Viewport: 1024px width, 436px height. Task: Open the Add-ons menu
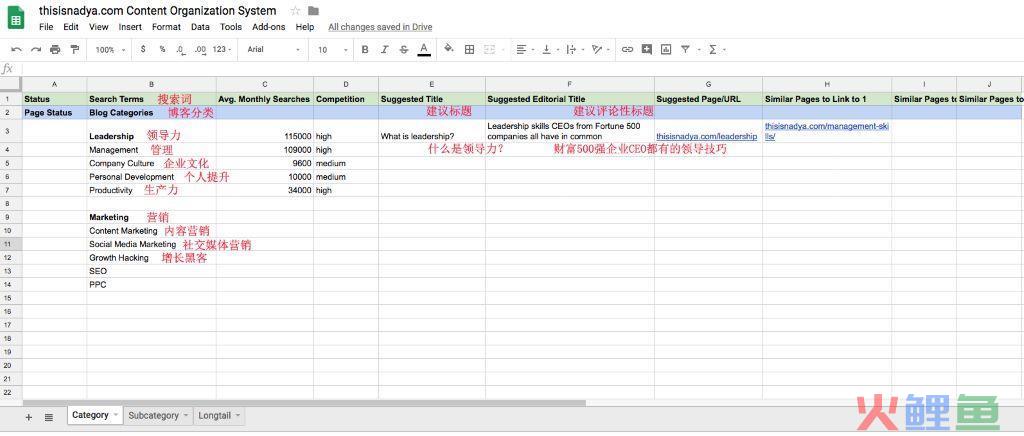269,27
